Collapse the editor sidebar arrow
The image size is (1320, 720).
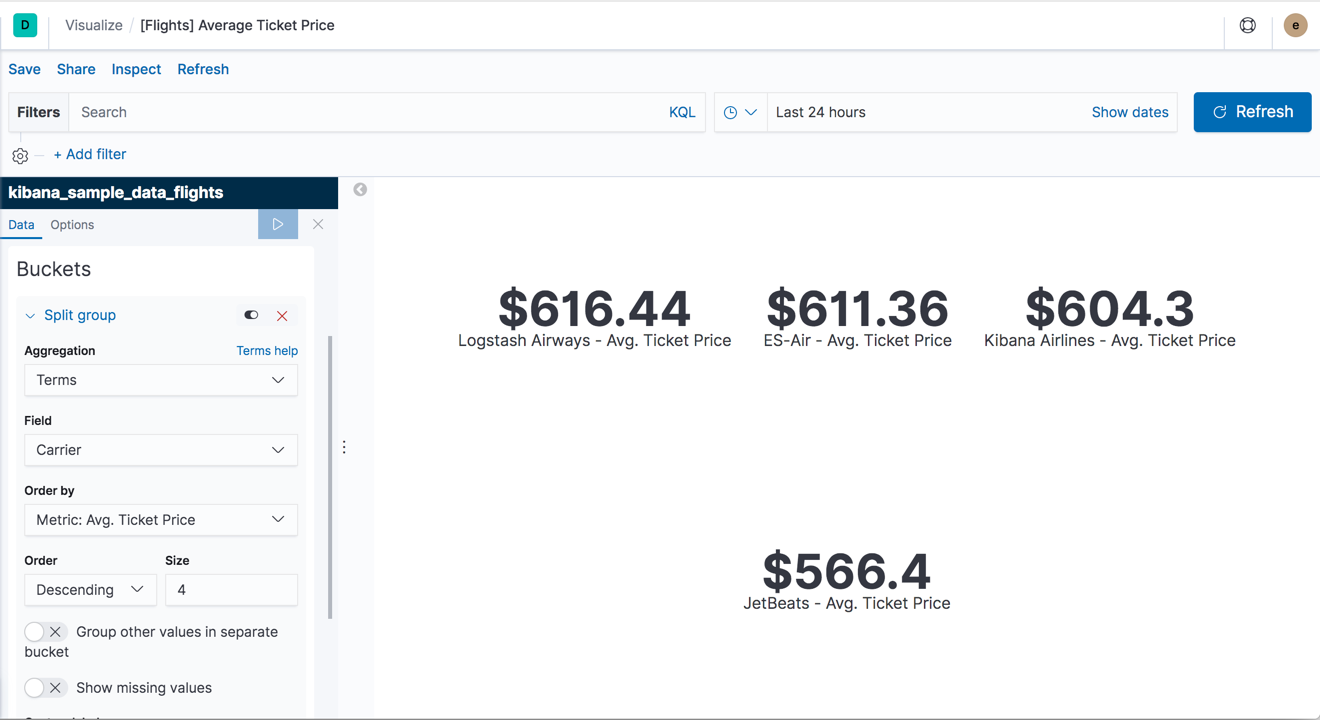[360, 190]
